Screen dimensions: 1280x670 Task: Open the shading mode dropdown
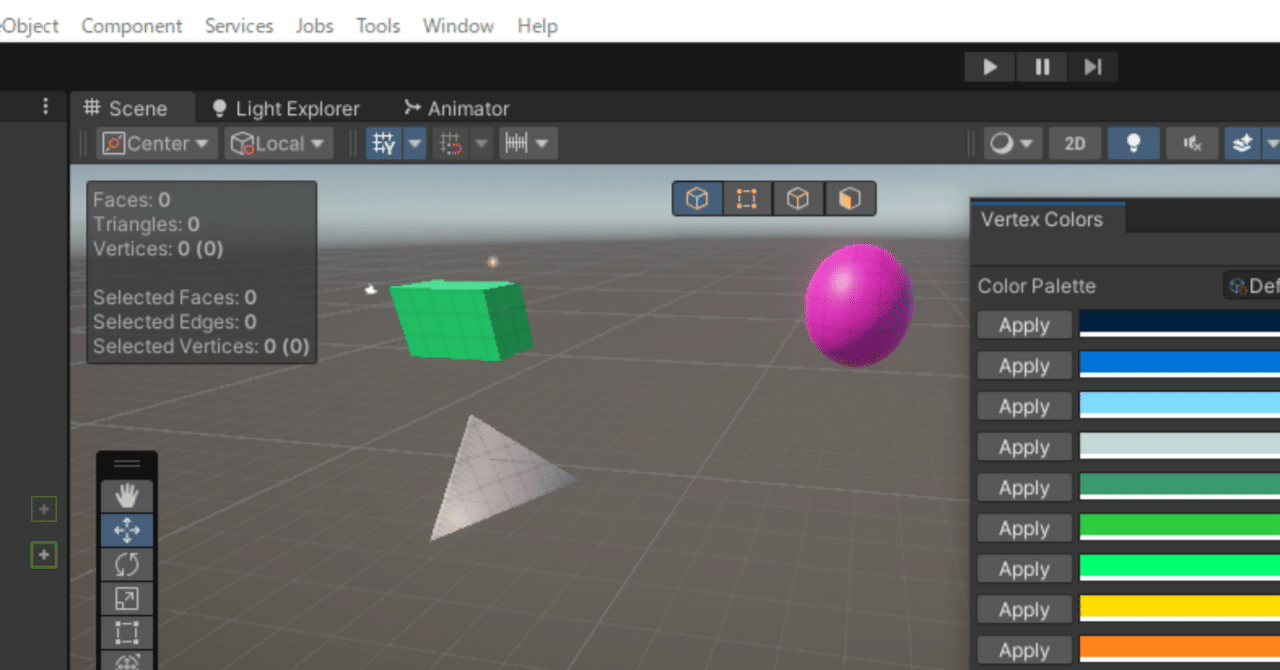[x=1012, y=143]
